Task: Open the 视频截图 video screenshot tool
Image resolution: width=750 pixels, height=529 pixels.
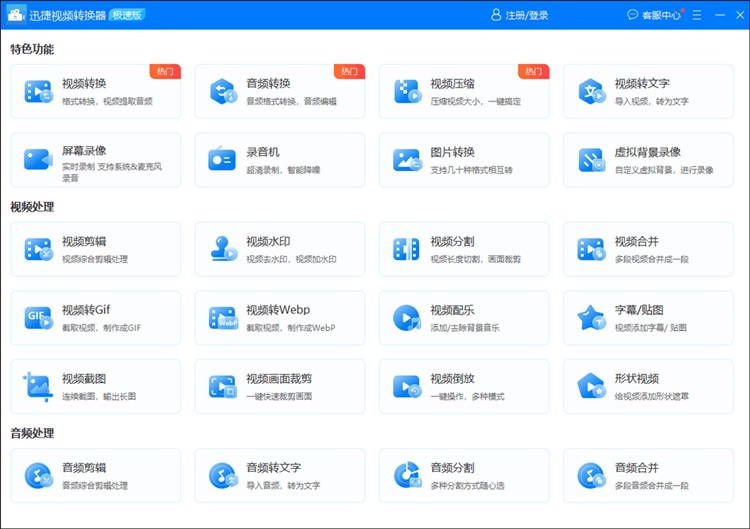Action: [95, 386]
